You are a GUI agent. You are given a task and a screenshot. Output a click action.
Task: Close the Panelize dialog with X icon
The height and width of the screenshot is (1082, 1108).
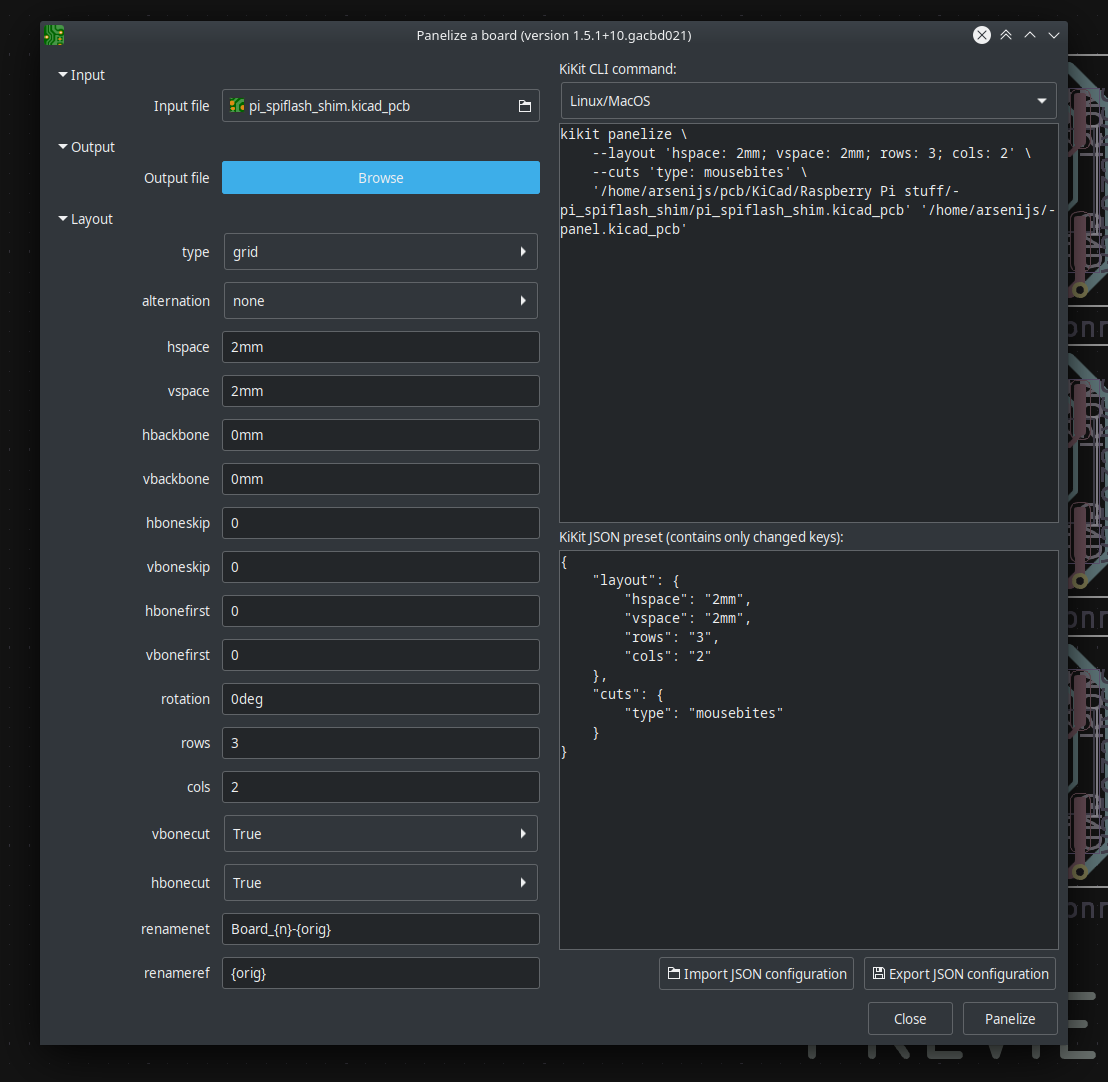(982, 35)
